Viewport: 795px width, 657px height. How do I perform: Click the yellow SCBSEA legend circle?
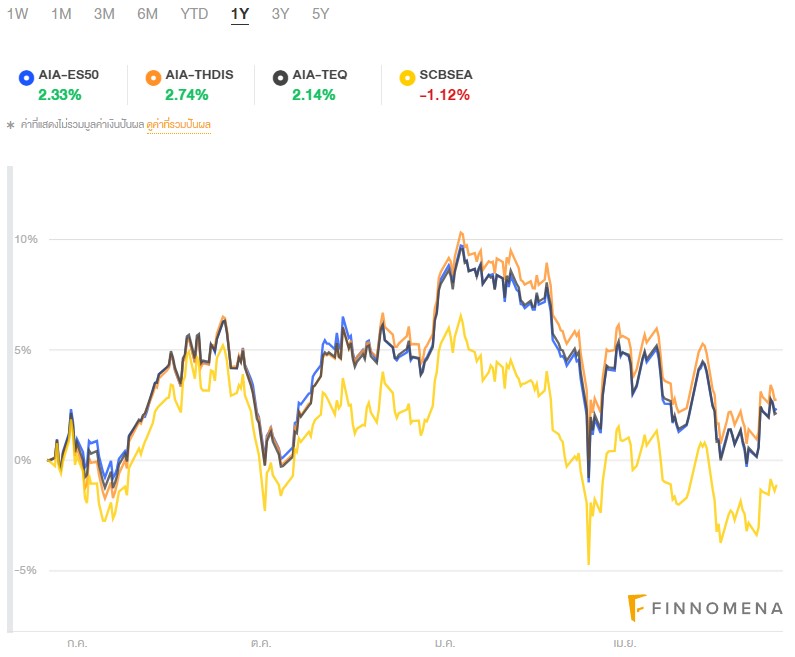tap(406, 76)
